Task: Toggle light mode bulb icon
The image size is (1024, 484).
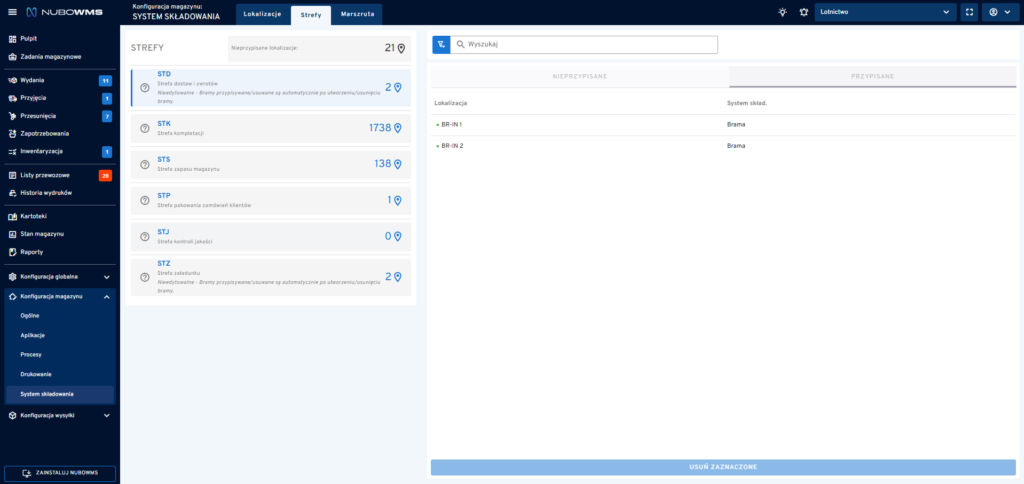Action: pyautogui.click(x=782, y=12)
